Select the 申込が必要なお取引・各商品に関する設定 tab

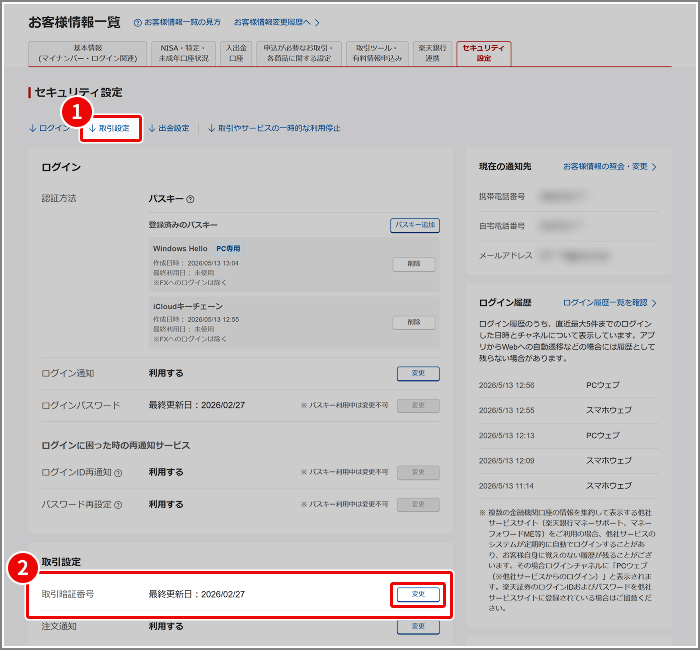pos(299,53)
